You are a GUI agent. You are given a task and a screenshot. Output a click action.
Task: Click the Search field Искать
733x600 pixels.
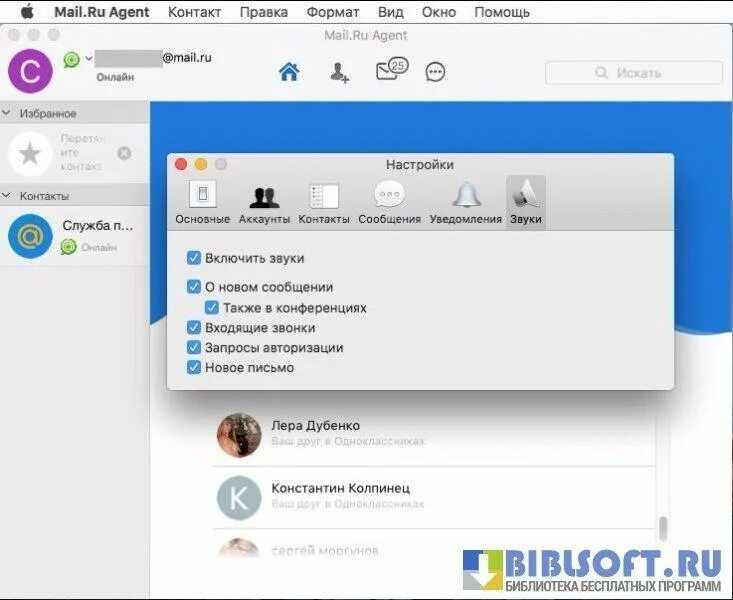[633, 72]
